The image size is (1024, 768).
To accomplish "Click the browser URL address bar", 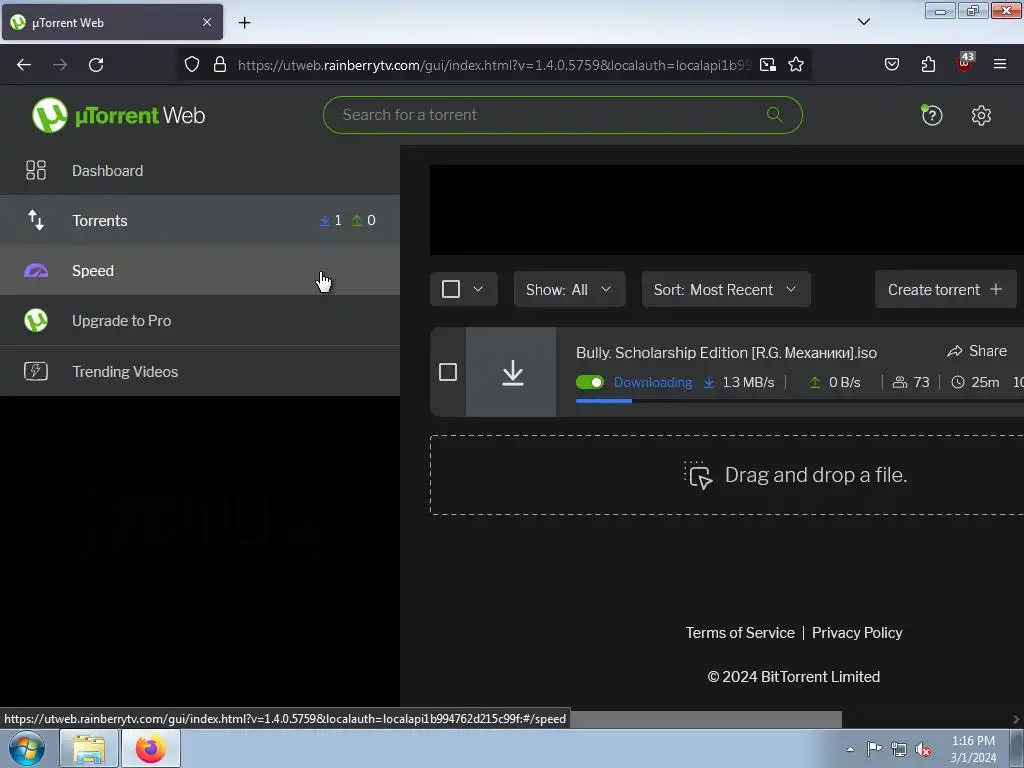I will [x=494, y=65].
